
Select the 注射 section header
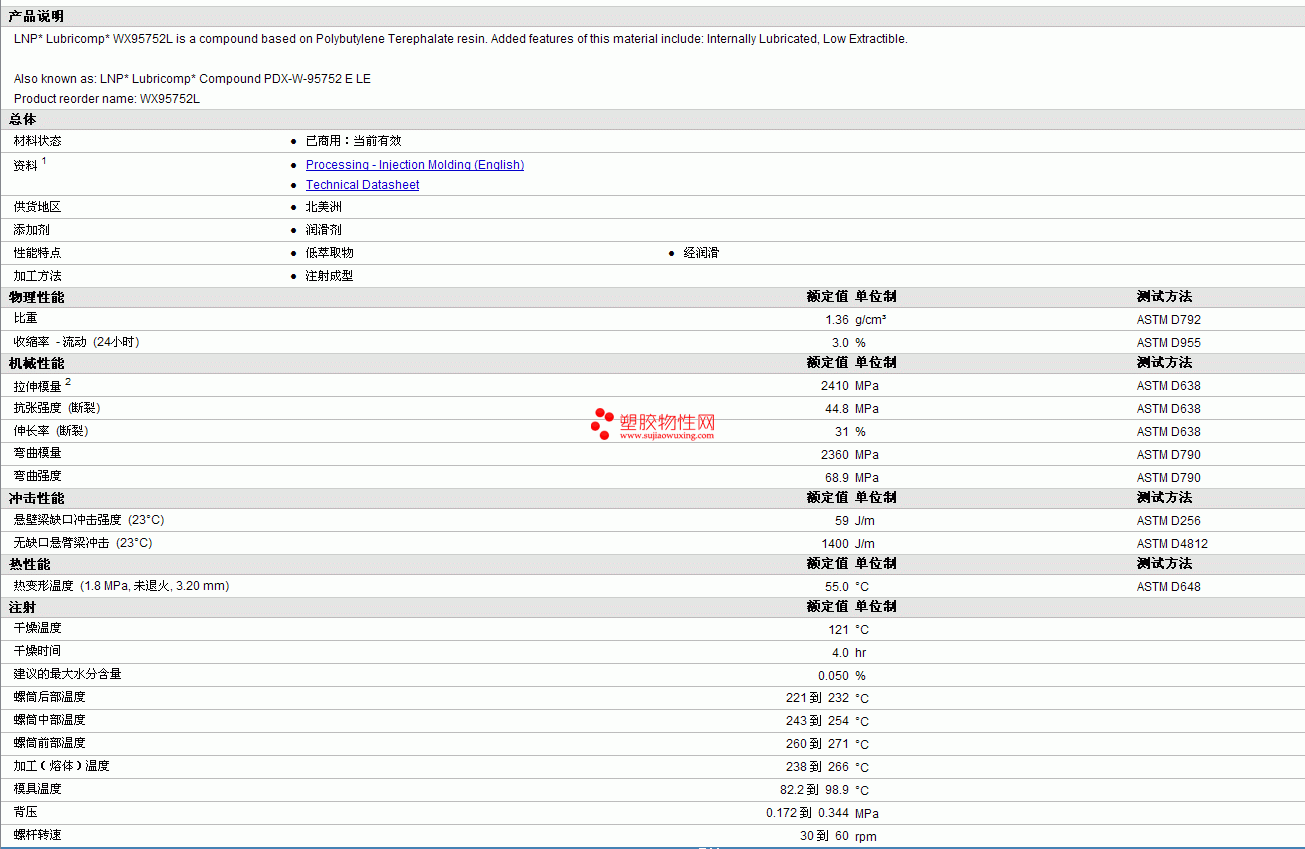(22, 607)
